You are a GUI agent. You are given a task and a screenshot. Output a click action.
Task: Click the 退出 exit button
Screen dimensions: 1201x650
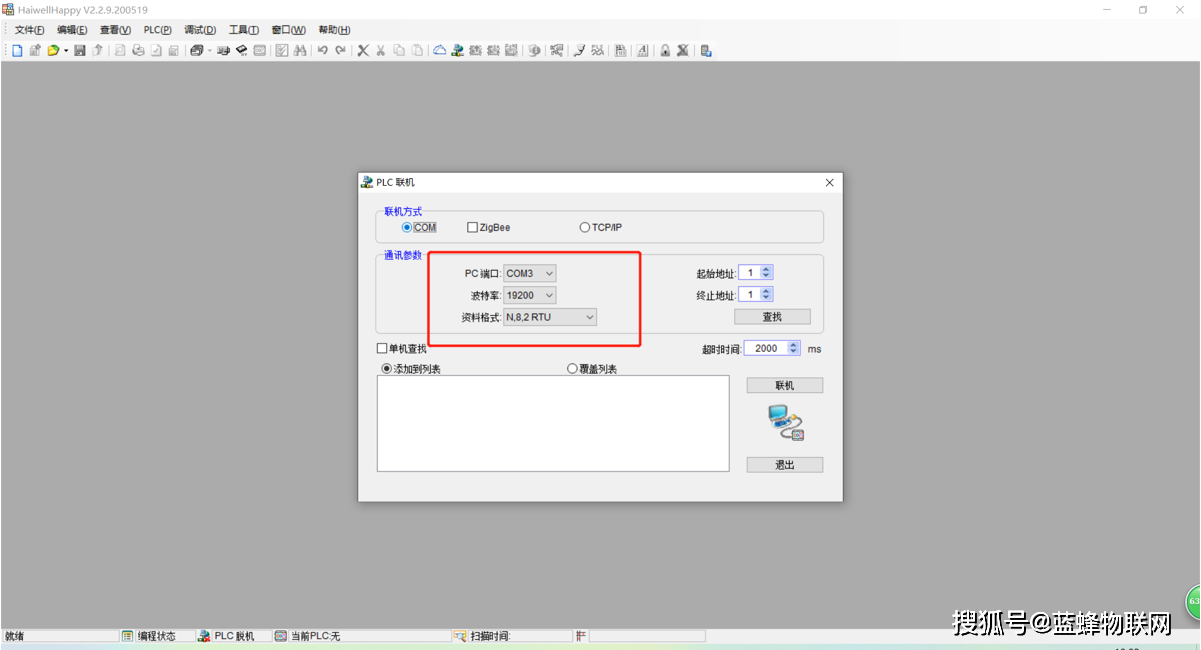click(x=785, y=465)
